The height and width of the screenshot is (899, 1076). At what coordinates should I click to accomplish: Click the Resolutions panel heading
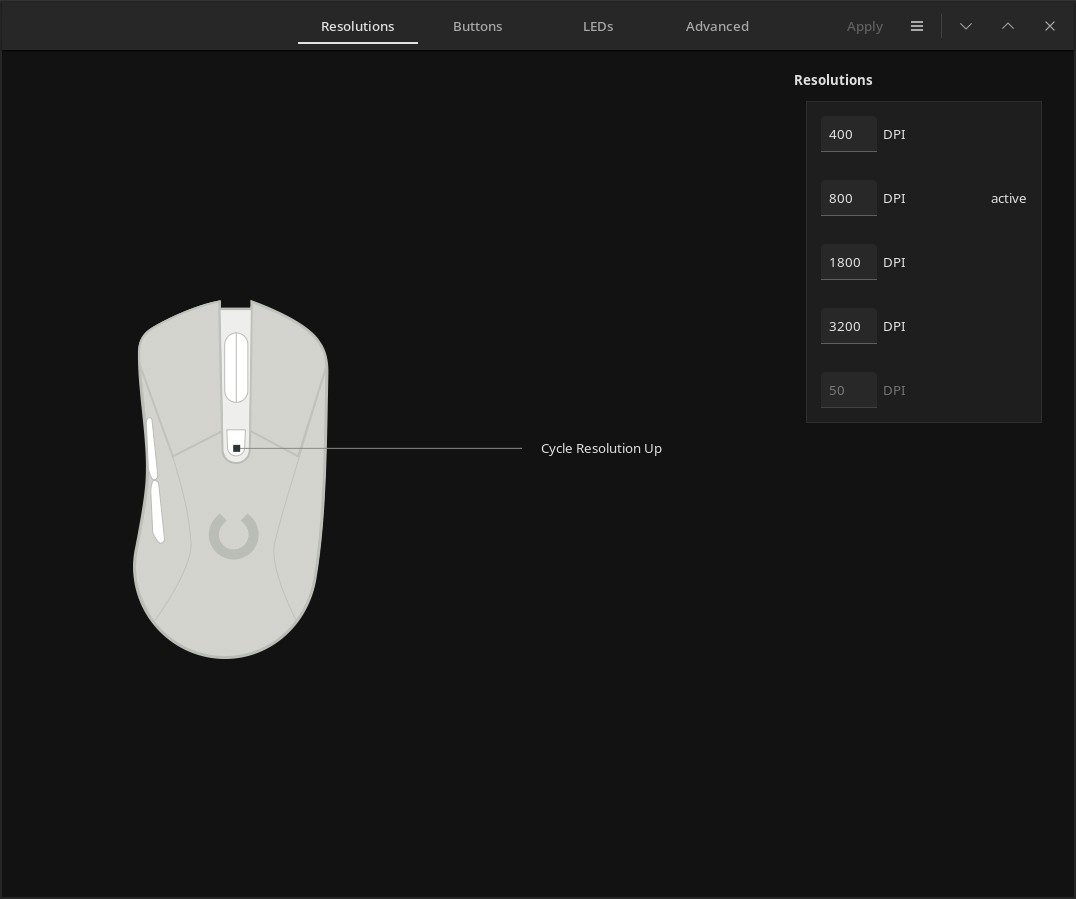pyautogui.click(x=833, y=80)
